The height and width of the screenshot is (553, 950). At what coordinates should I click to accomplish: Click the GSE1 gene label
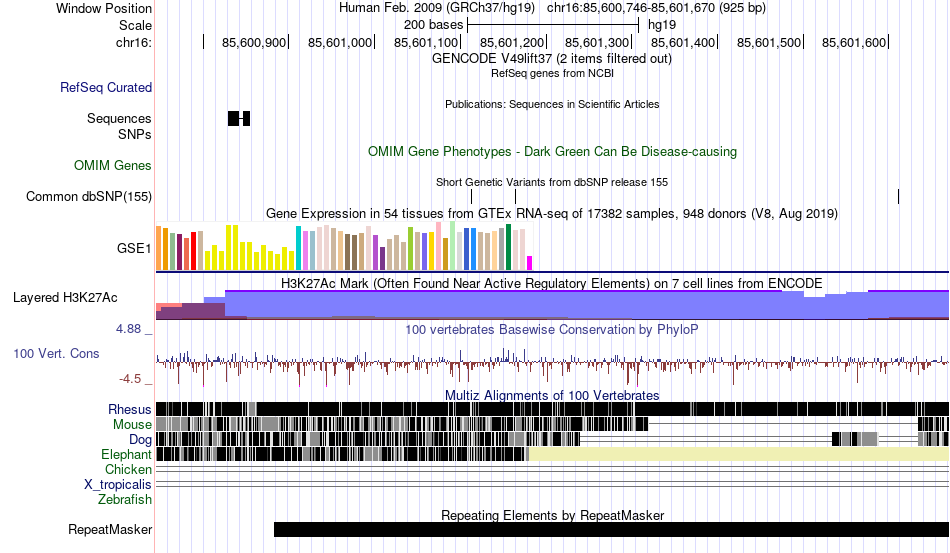[134, 248]
